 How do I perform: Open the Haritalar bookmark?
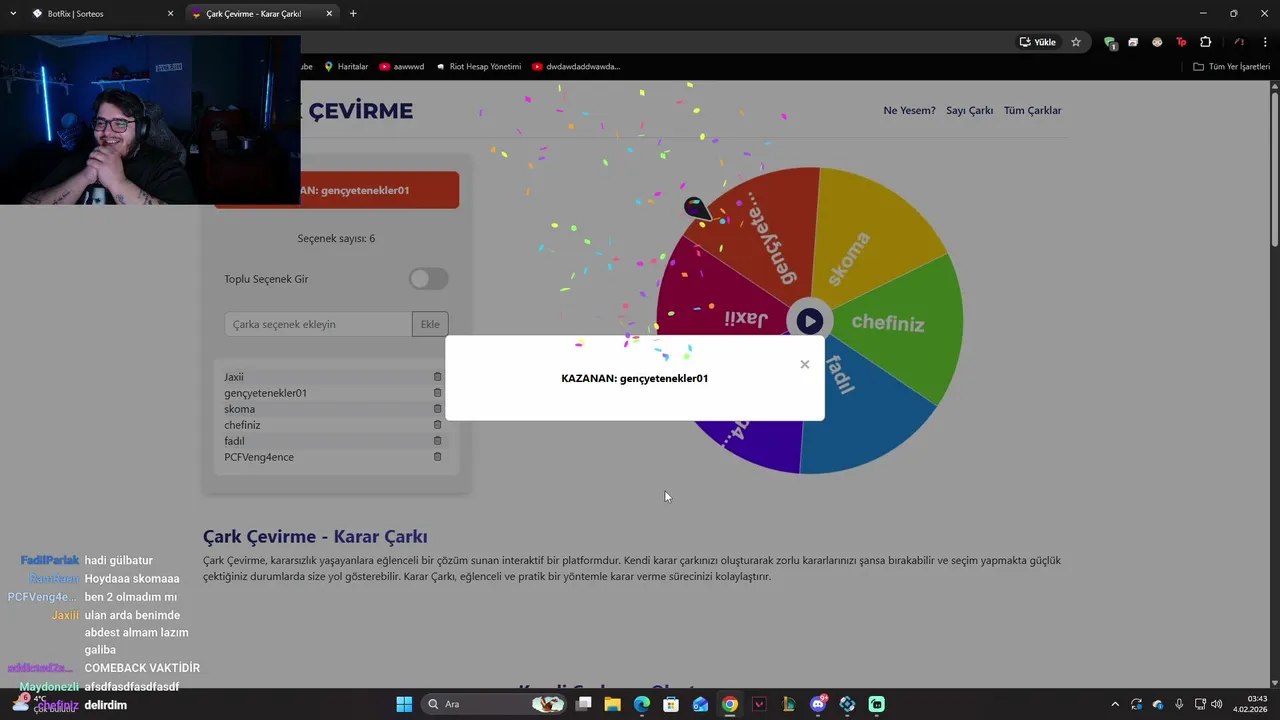point(346,67)
